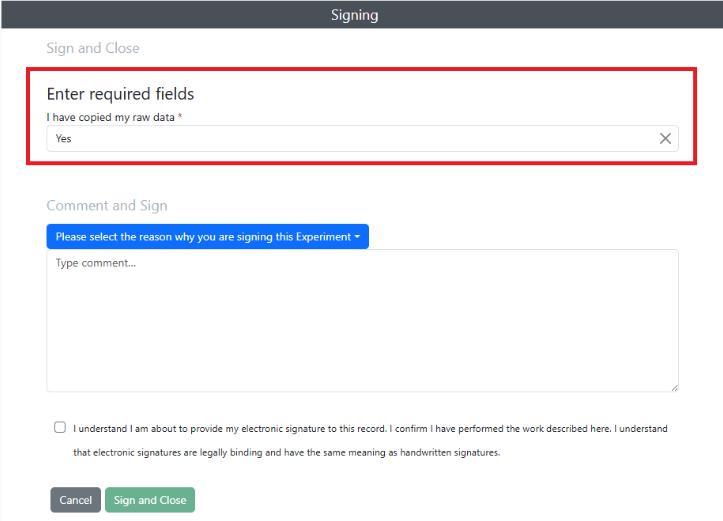Click the 'legally binding' line of the acknowledgement
The image size is (723, 521).
[286, 453]
